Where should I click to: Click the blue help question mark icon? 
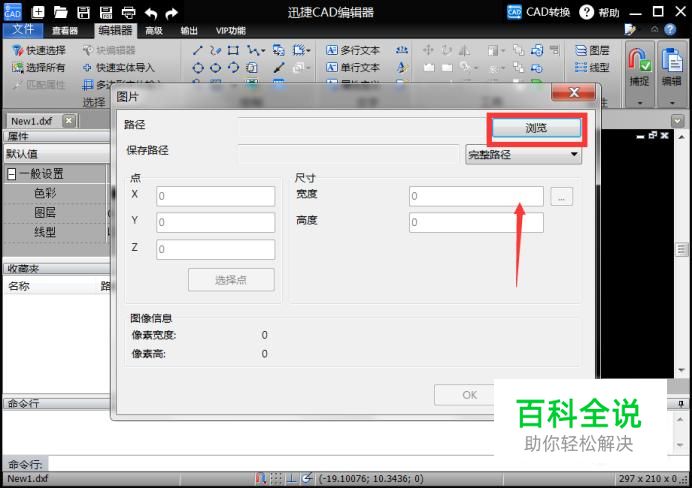(x=670, y=30)
